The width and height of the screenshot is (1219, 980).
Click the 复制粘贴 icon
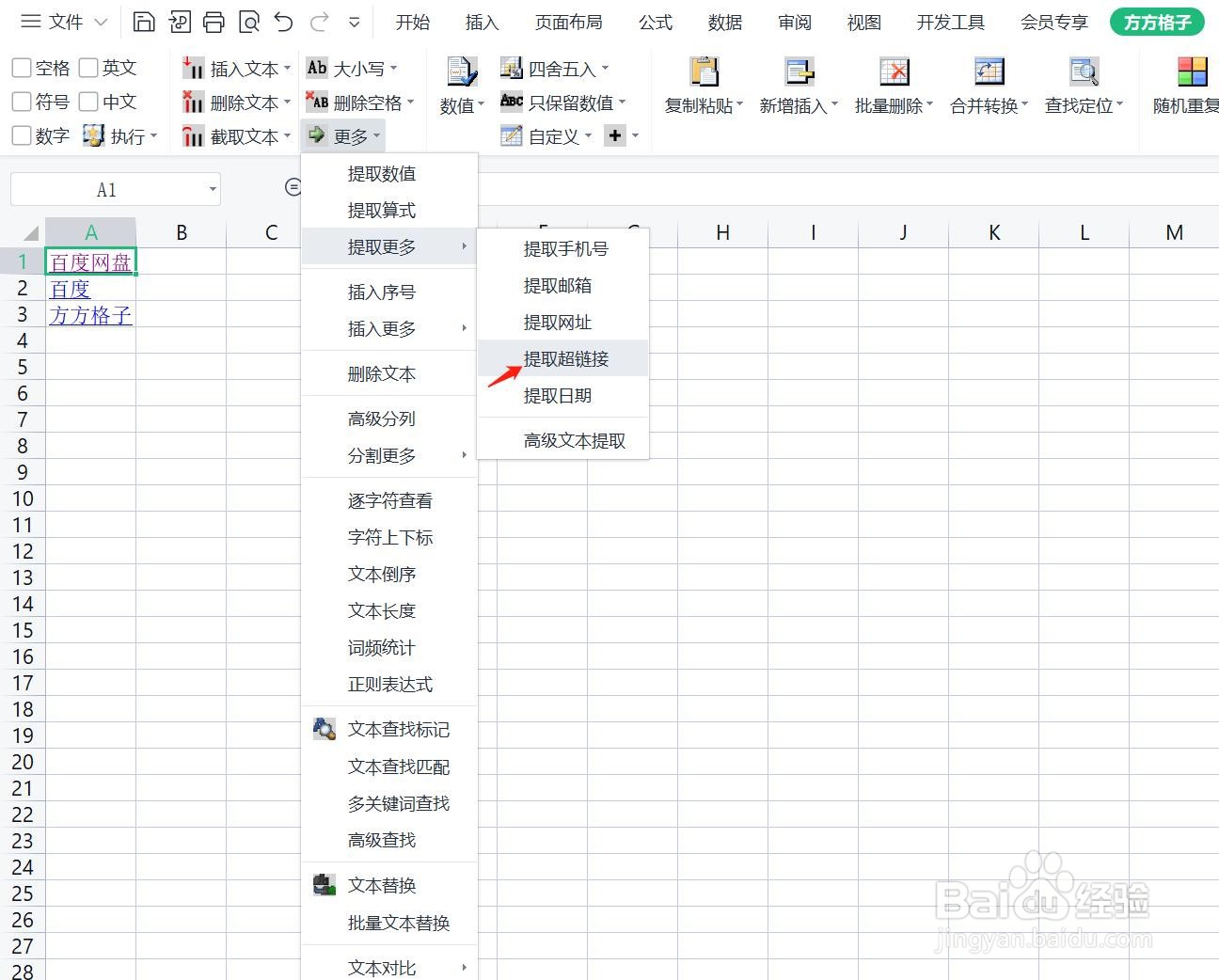pos(704,72)
